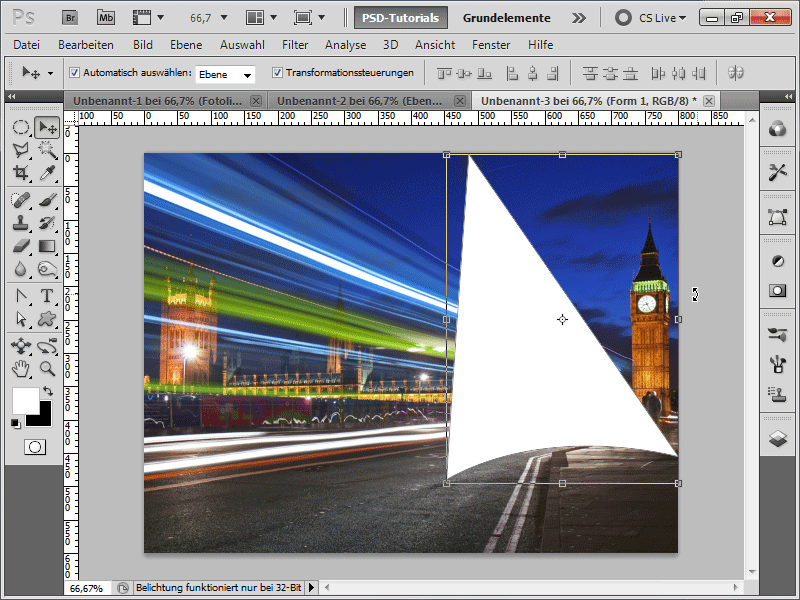
Task: Select the Hand tool
Action: point(20,368)
